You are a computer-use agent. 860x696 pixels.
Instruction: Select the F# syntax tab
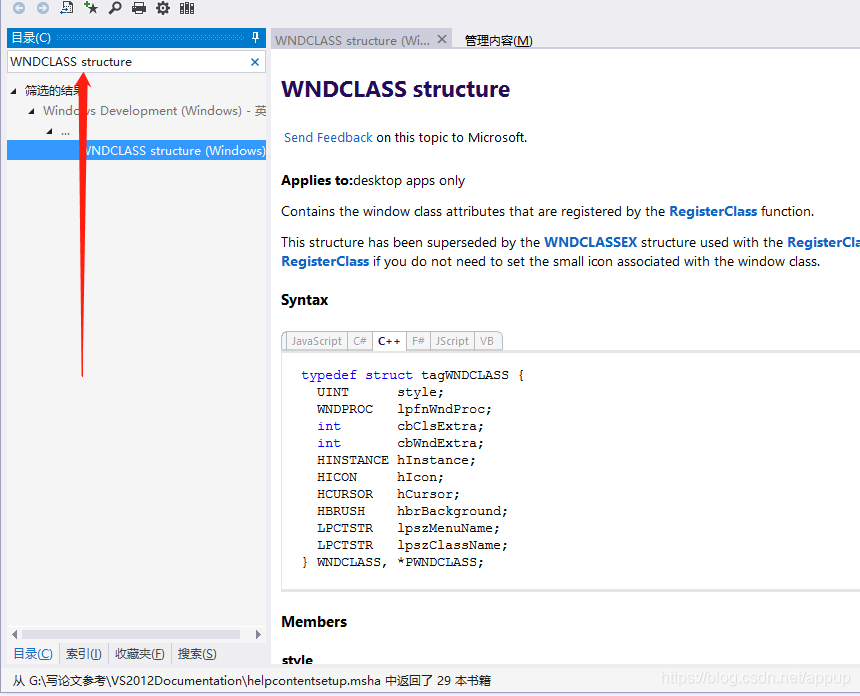coord(418,341)
